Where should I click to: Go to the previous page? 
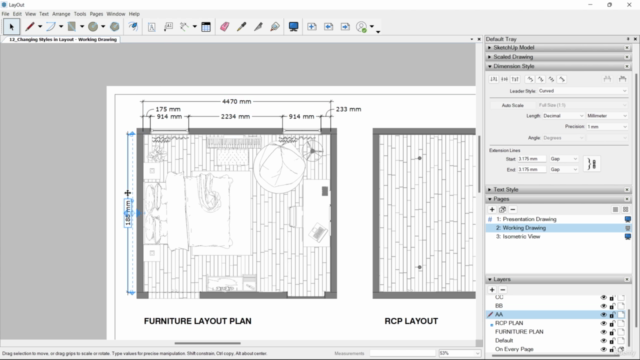329,27
